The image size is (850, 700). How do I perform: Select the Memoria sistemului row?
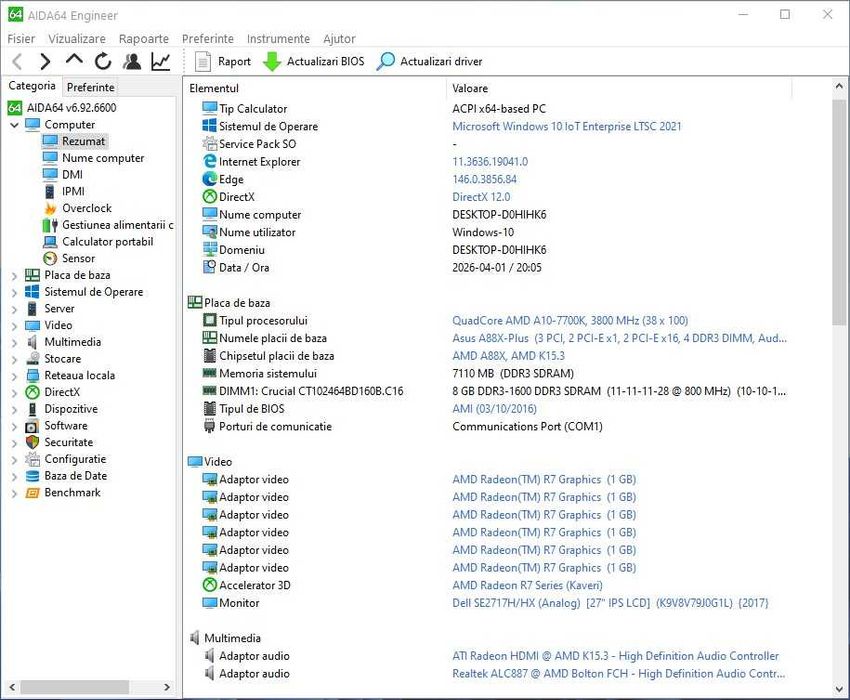point(488,374)
